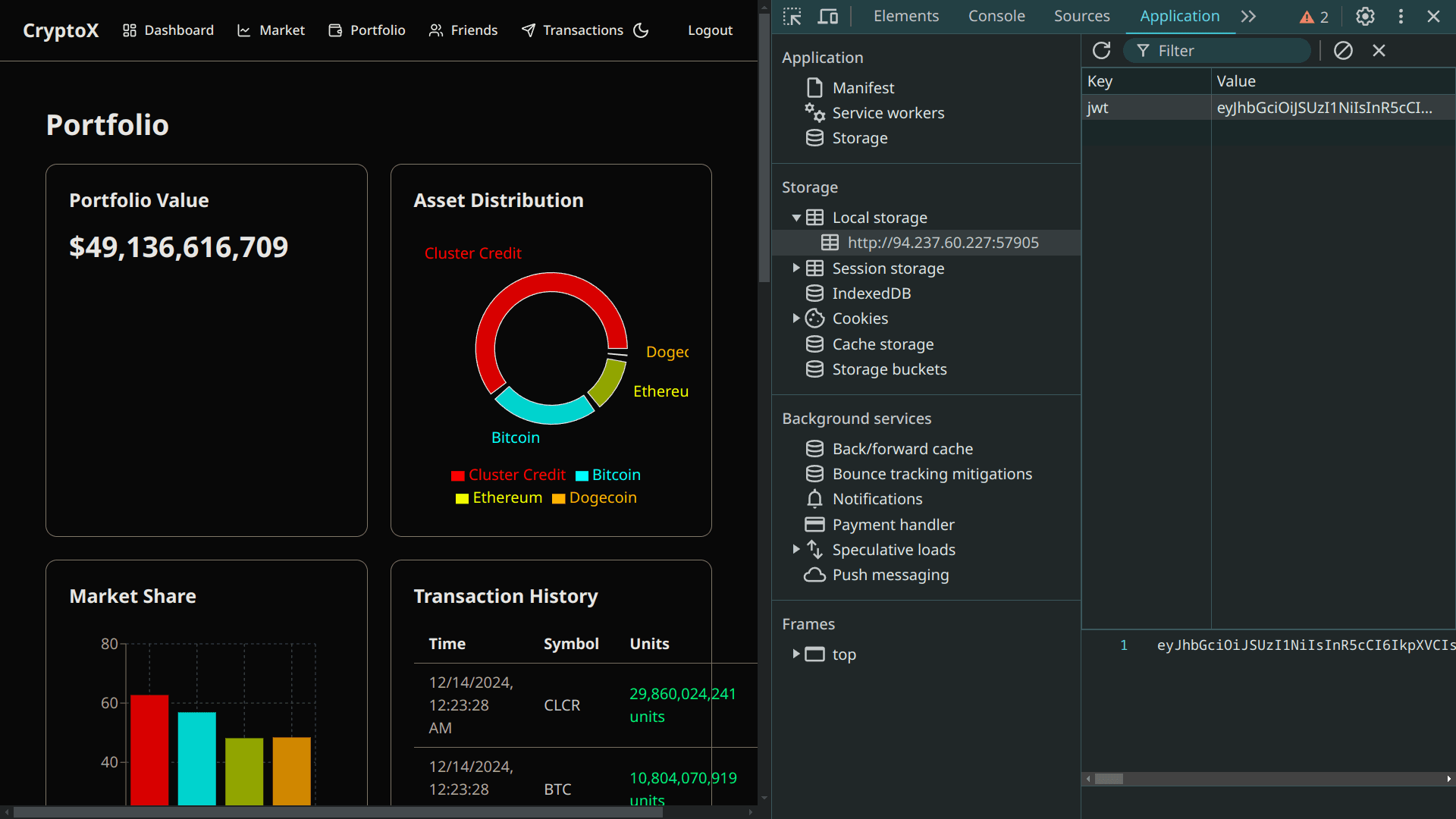Open DevTools settings gear
Screen dimensions: 1456x819
click(x=1365, y=16)
